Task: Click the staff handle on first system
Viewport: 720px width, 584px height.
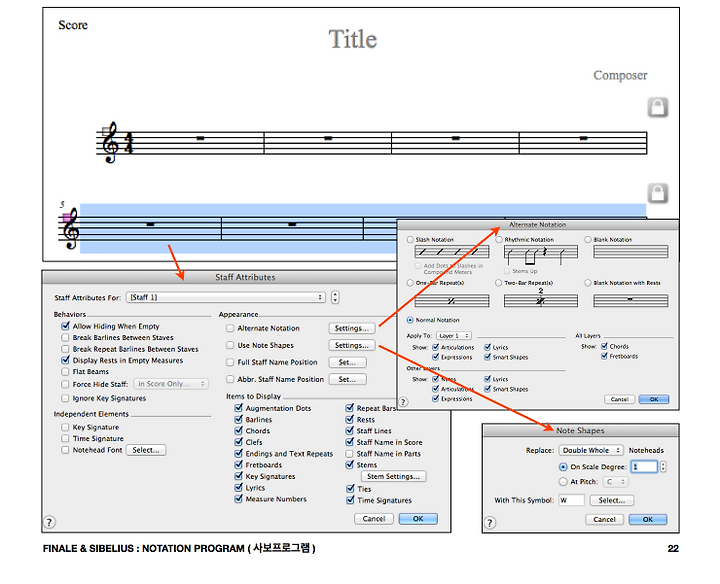Action: 106,132
